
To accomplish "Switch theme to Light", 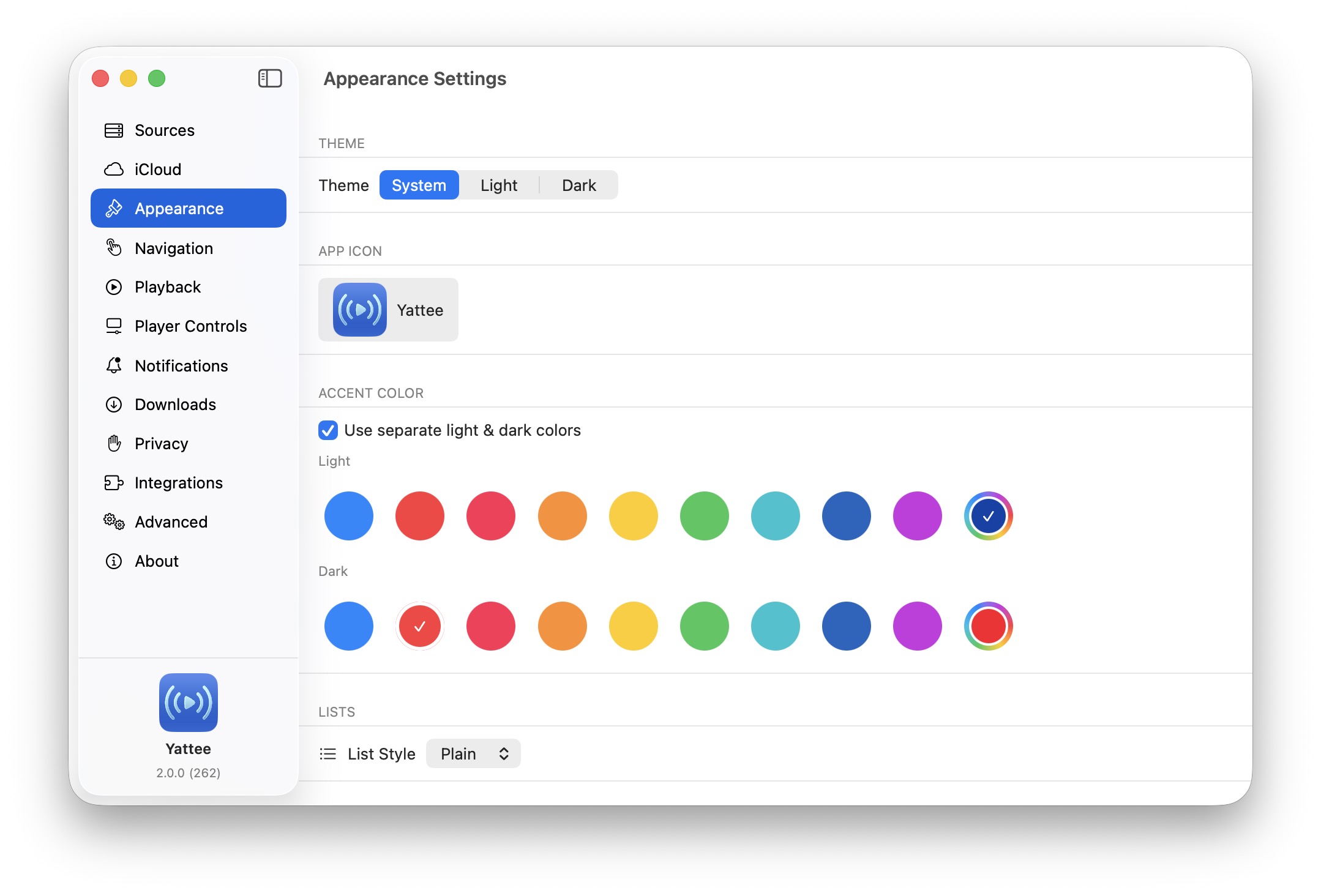I will 499,185.
